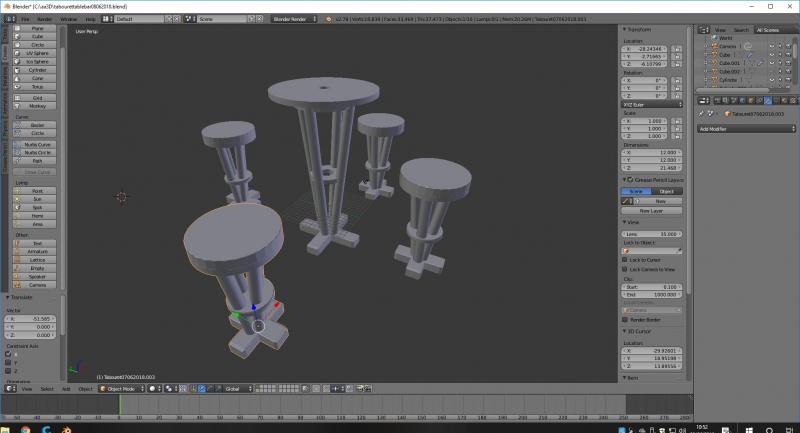Add a Camera object
The image size is (800, 433).
click(x=37, y=285)
